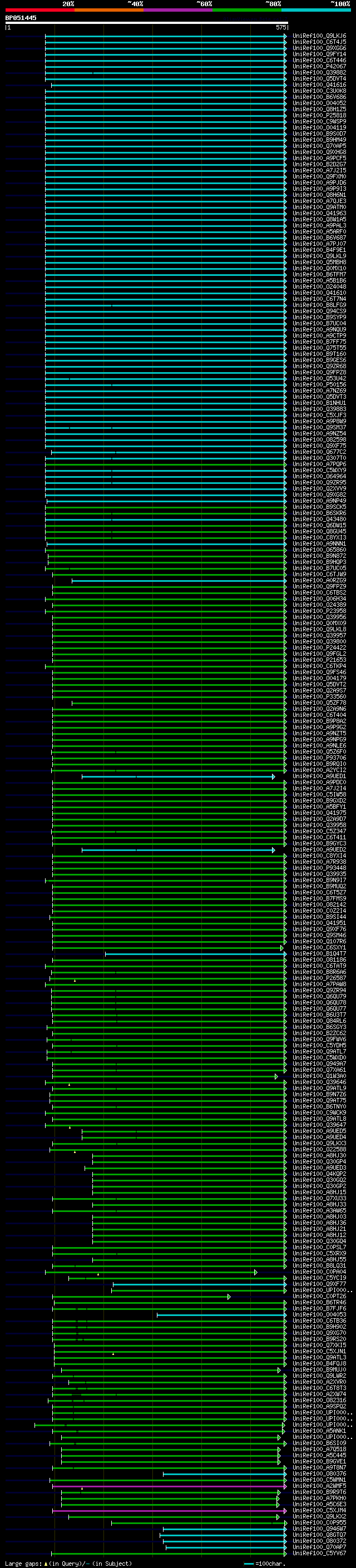Open the UniRef100_Q9LKJ6 hit

click(319, 36)
